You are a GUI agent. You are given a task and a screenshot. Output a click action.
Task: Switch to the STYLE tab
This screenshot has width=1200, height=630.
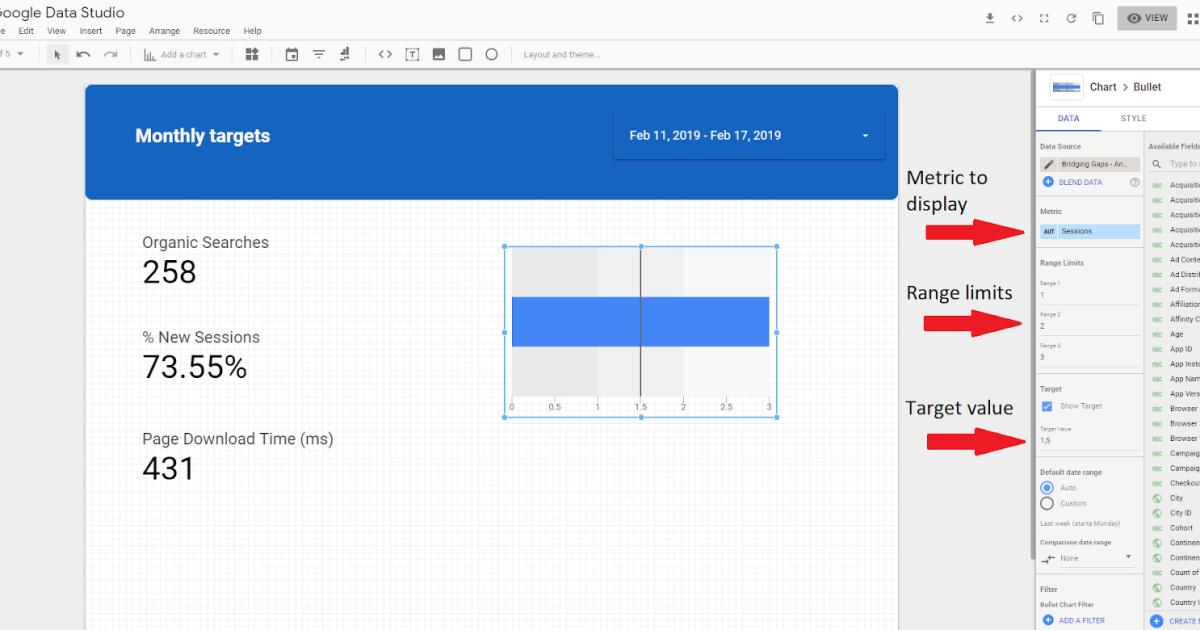(x=1133, y=118)
